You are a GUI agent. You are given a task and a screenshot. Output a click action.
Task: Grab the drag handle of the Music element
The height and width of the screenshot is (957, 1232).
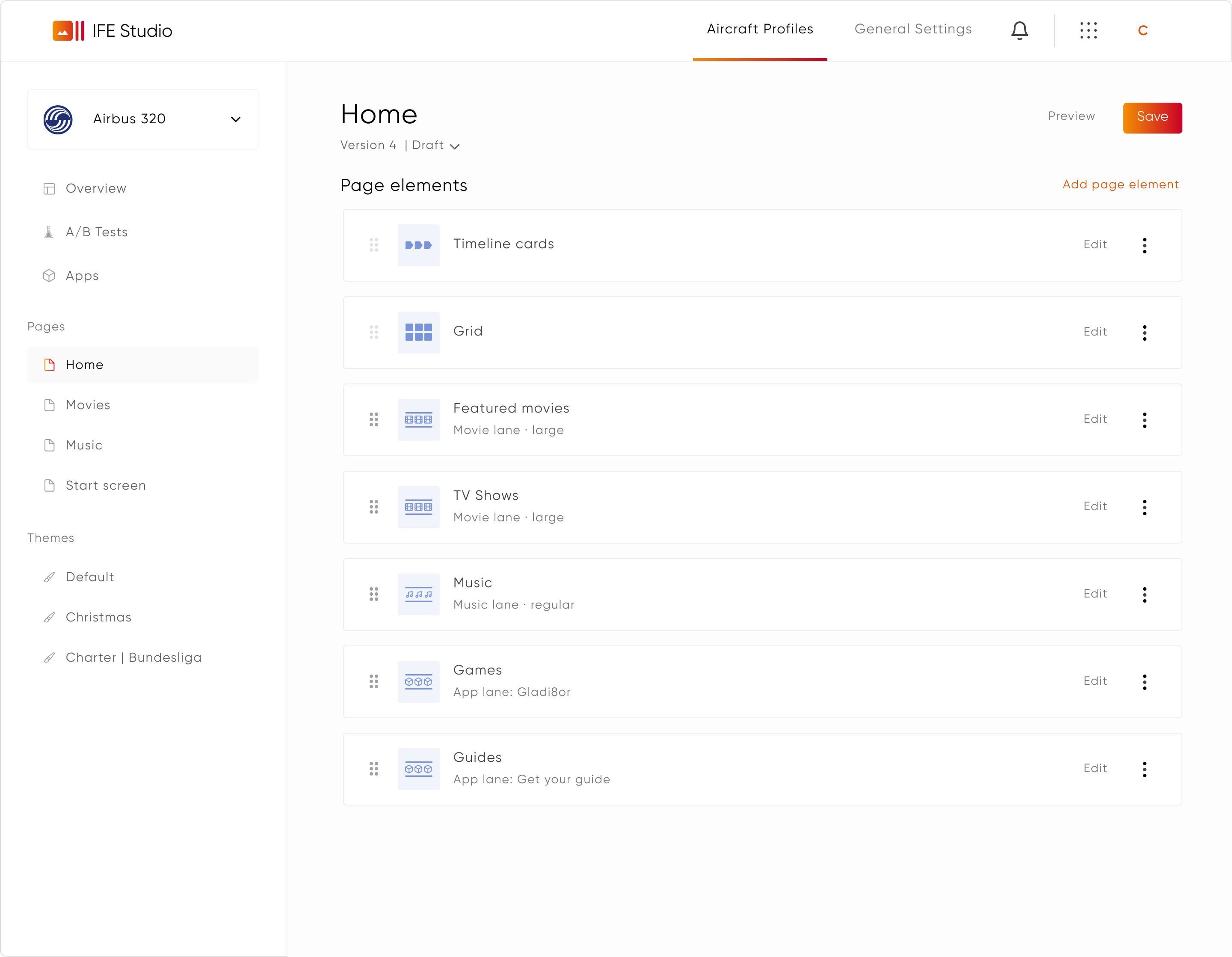tap(373, 594)
